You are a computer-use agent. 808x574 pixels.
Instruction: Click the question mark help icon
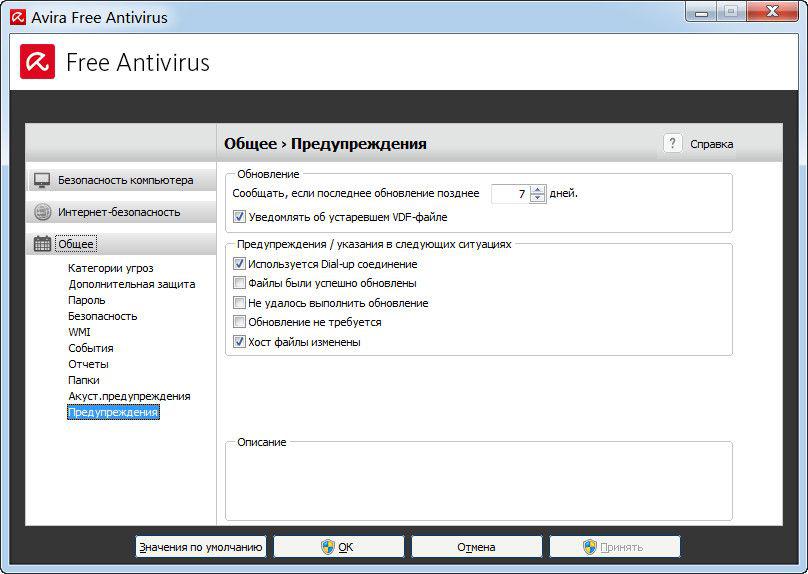point(672,143)
